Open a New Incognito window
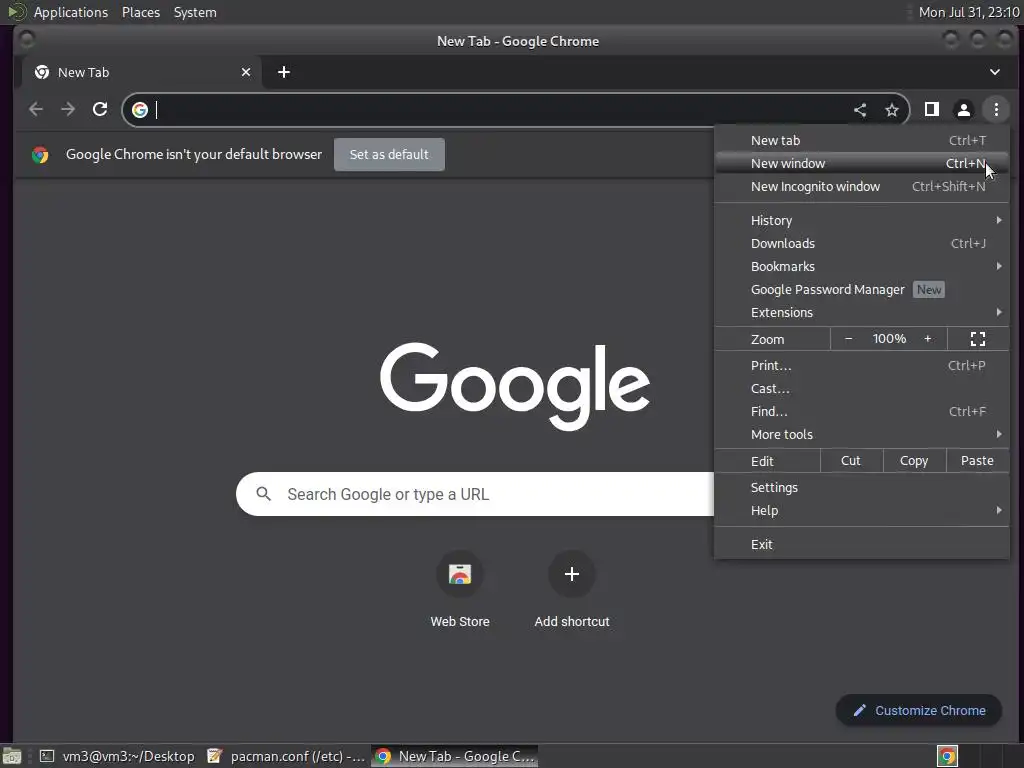Screen dimensions: 1024x768 [x=862, y=186]
